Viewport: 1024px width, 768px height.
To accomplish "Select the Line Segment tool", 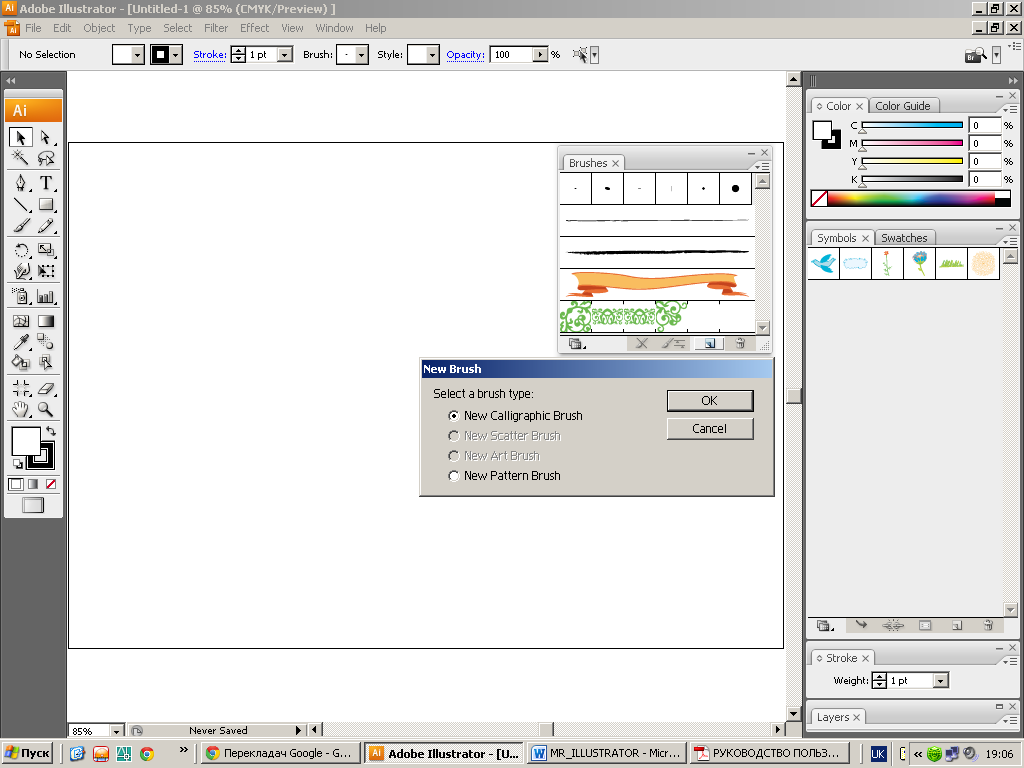I will point(20,204).
